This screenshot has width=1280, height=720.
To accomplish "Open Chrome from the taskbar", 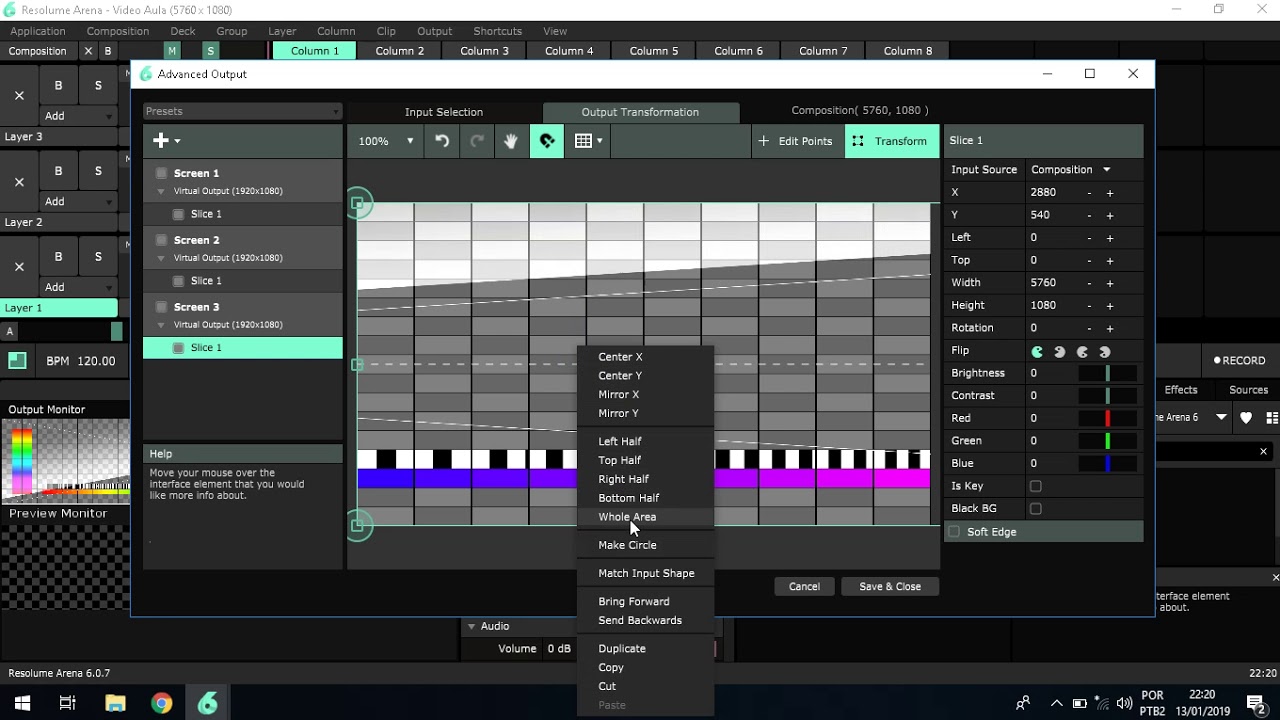I will pos(161,703).
